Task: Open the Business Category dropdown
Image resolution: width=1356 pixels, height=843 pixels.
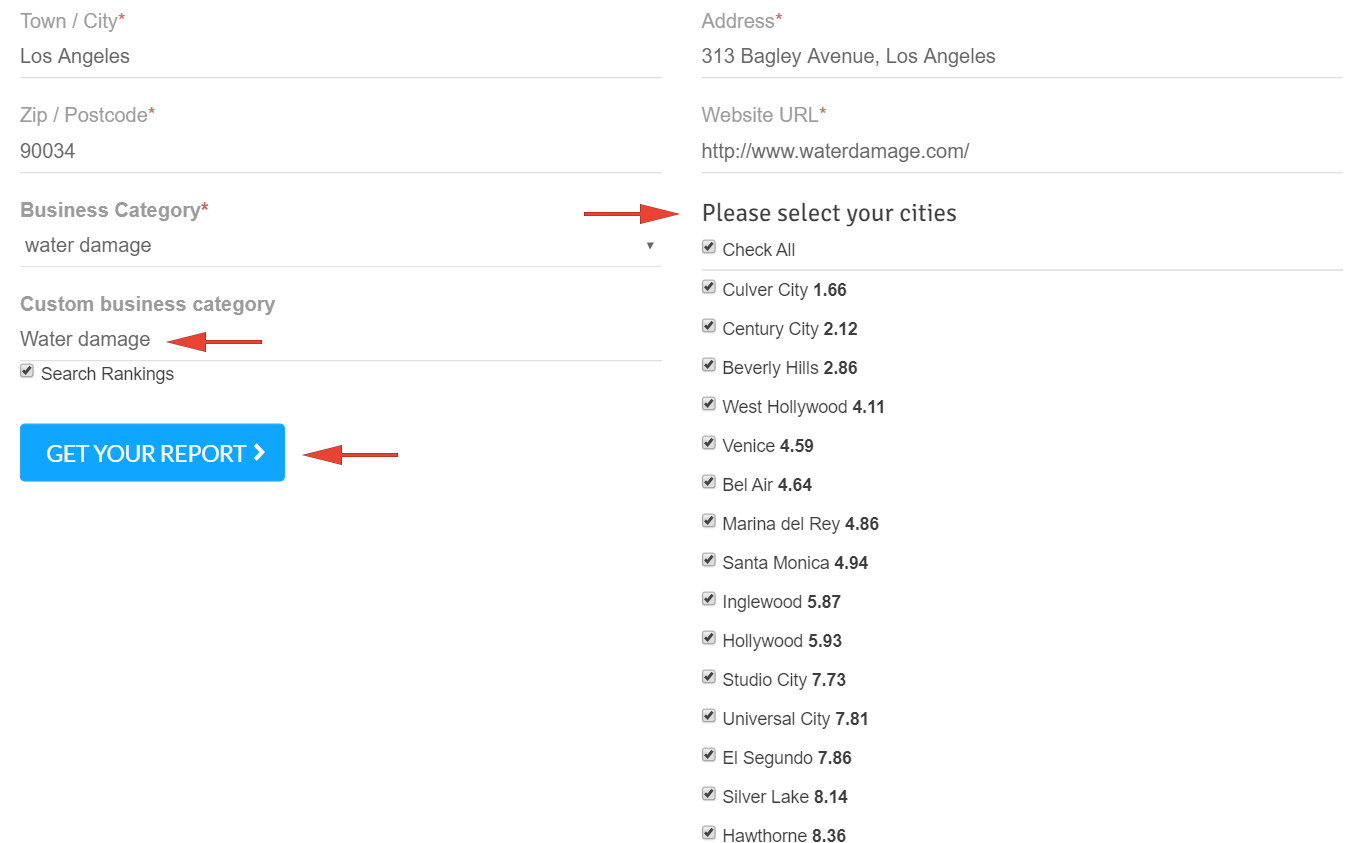Action: coord(340,246)
